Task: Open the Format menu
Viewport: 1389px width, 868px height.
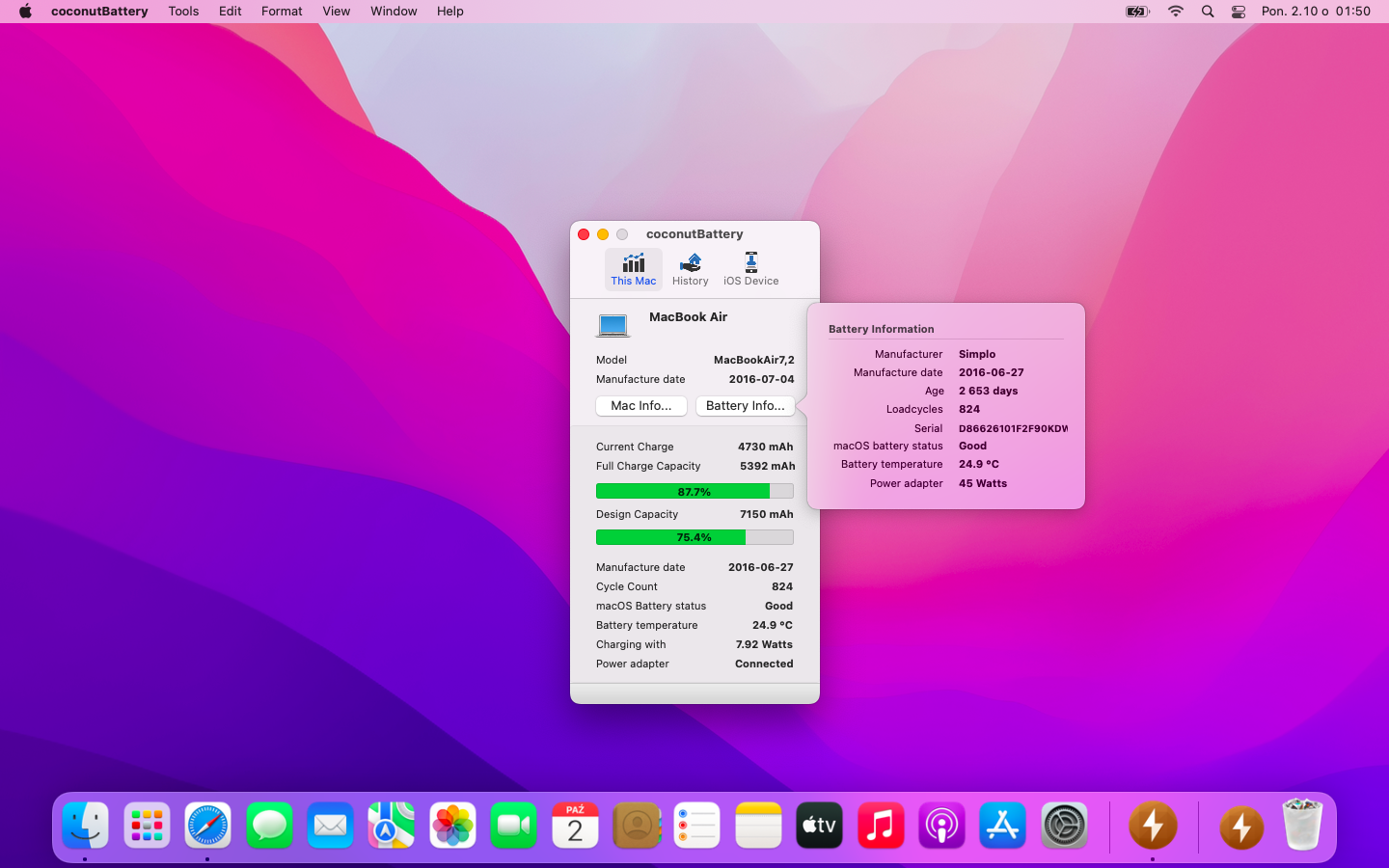Action: pyautogui.click(x=282, y=12)
